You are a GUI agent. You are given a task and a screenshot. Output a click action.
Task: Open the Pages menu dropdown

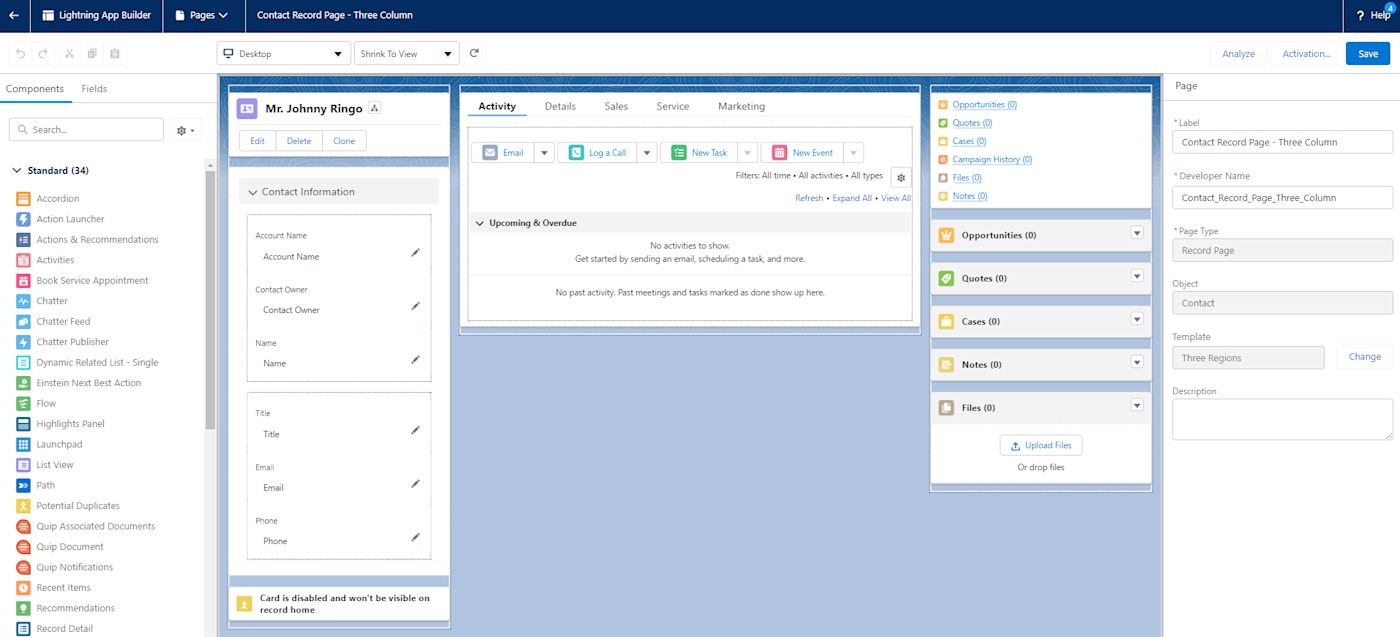pyautogui.click(x=201, y=15)
